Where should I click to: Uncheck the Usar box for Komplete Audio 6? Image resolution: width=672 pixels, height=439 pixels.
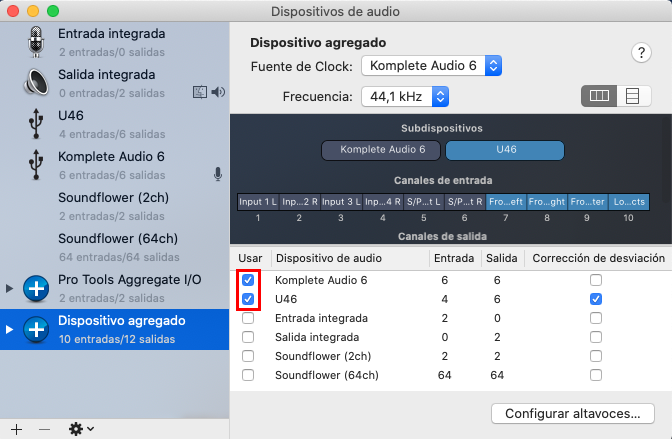[x=247, y=280]
